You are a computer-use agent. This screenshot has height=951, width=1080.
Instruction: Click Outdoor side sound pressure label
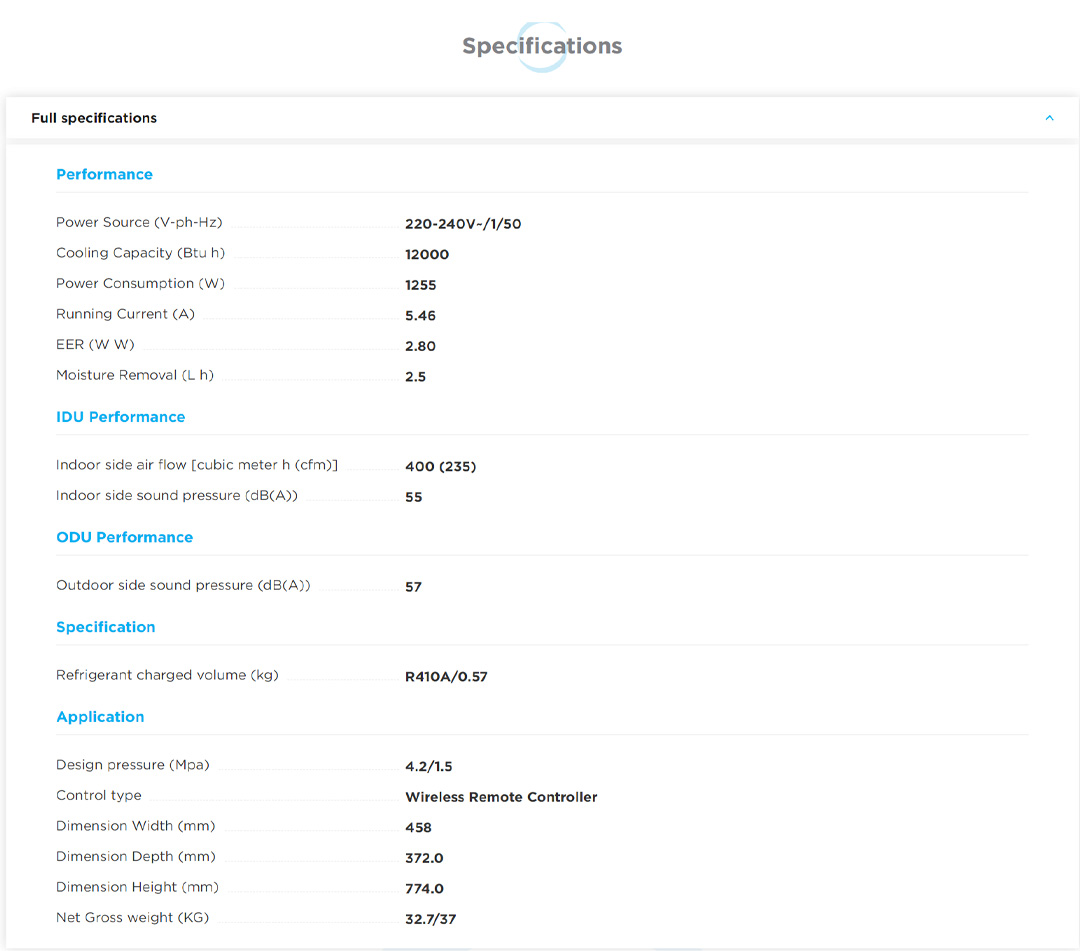pyautogui.click(x=183, y=585)
